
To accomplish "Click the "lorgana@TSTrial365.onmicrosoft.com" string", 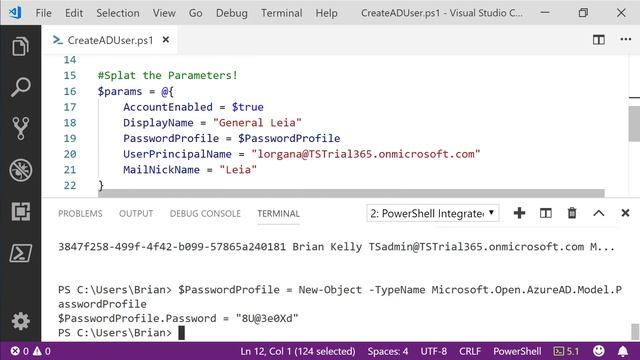I will (x=366, y=154).
